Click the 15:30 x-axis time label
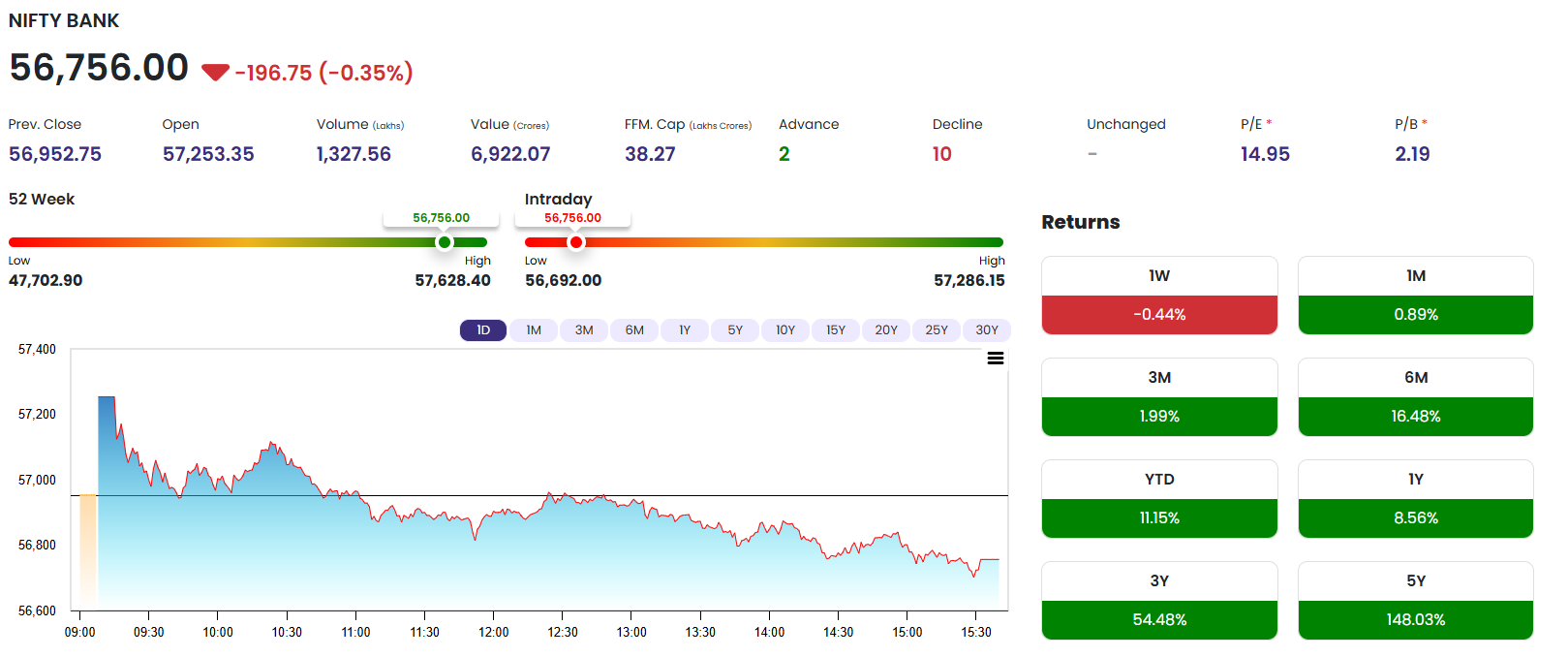 tap(976, 632)
